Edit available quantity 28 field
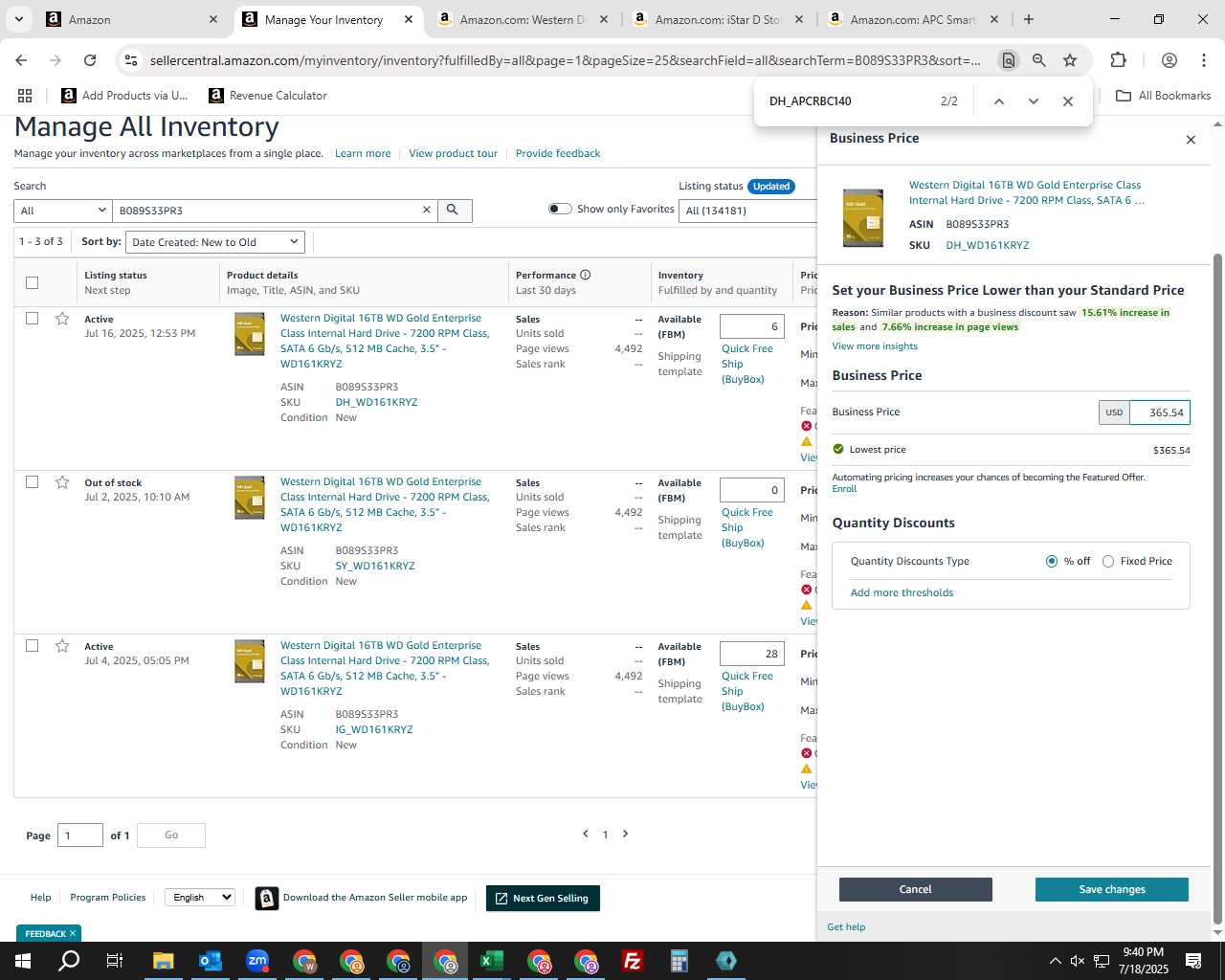Image resolution: width=1225 pixels, height=980 pixels. 752,654
